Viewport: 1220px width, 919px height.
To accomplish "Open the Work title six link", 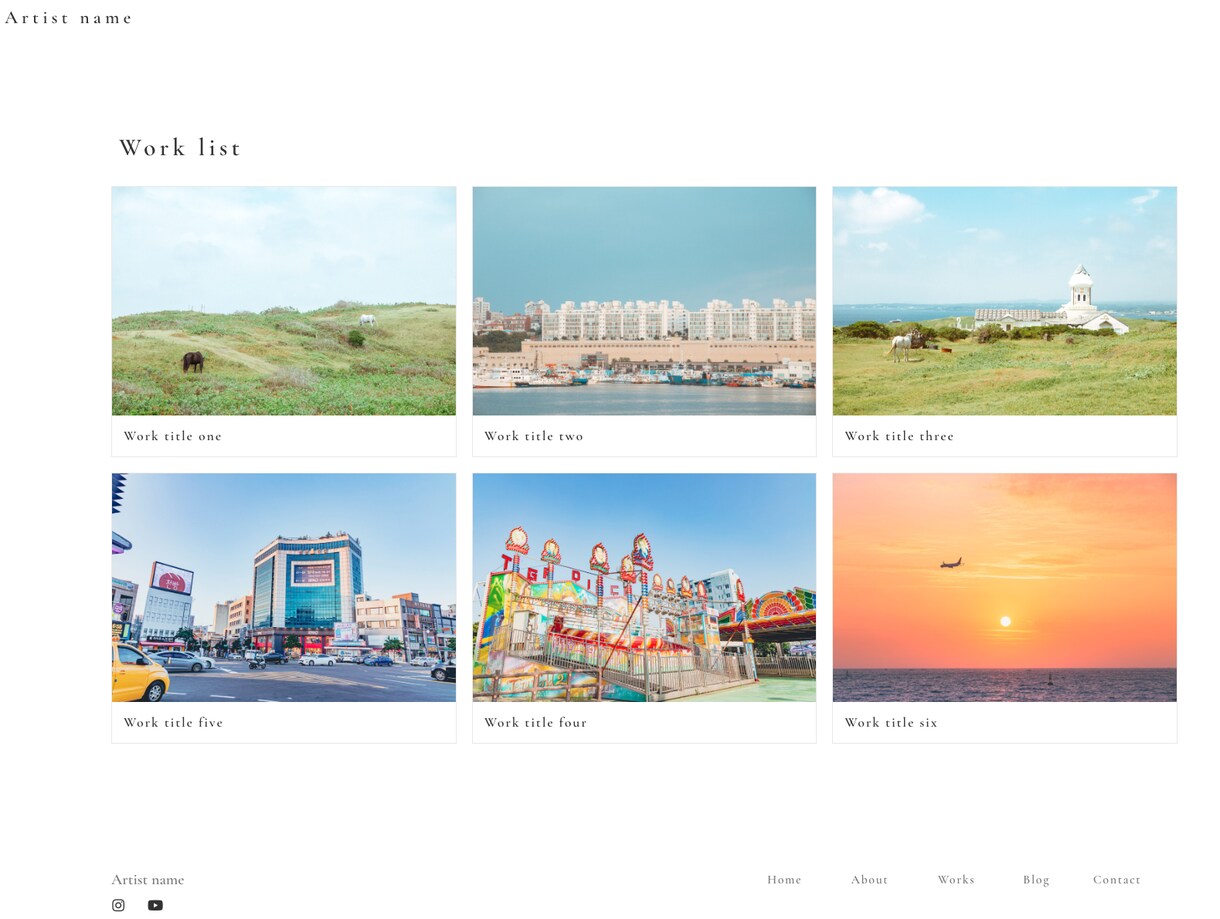I will (891, 722).
